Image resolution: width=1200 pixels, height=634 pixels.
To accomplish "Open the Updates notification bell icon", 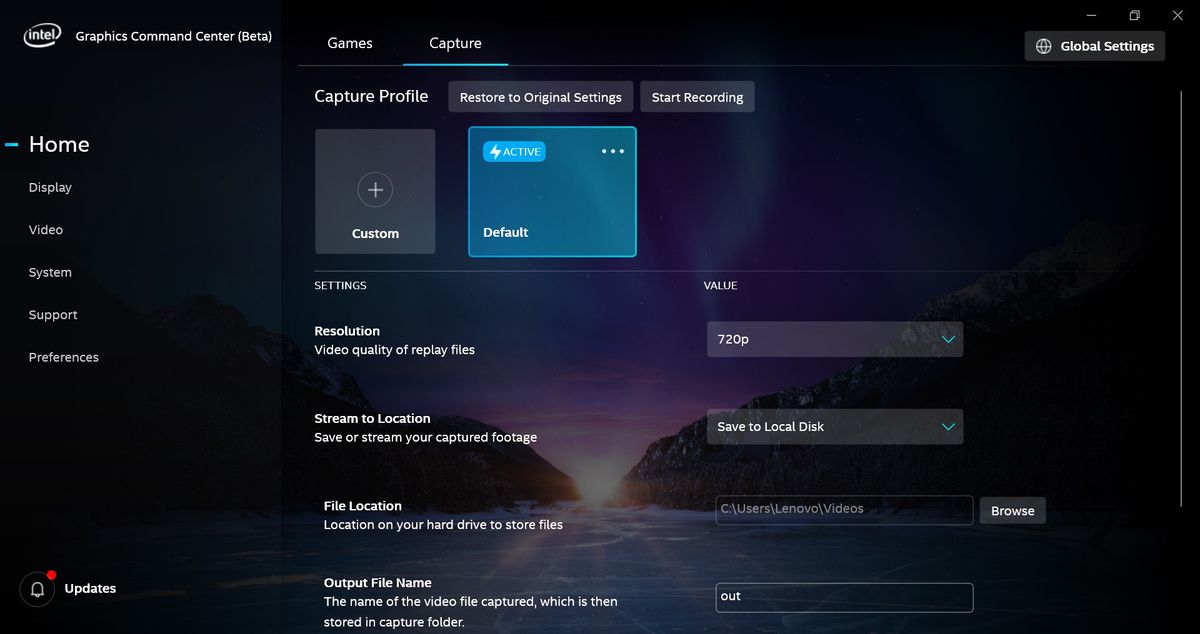I will (x=37, y=588).
